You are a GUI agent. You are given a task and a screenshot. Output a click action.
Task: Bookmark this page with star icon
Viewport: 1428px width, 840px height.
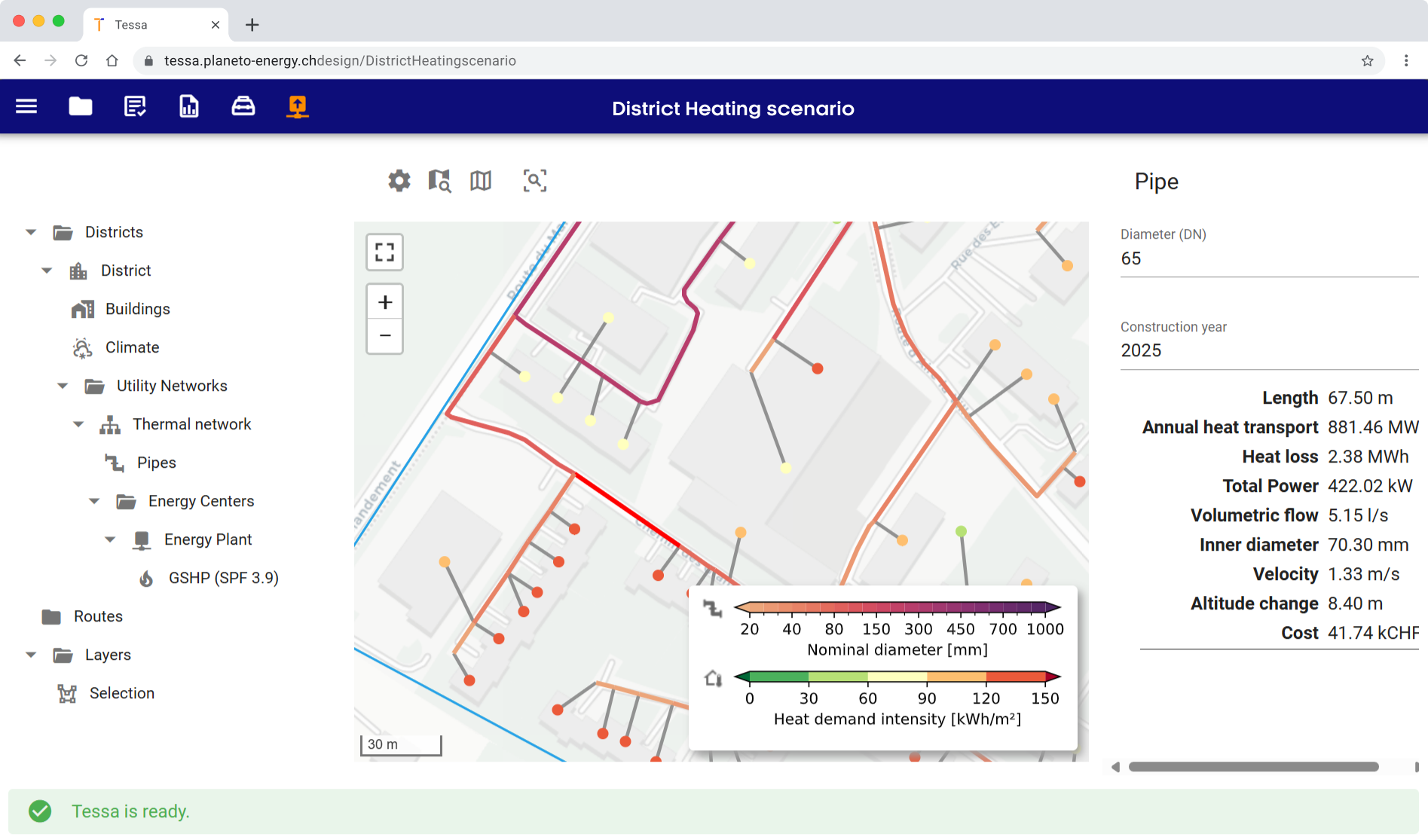pyautogui.click(x=1367, y=60)
